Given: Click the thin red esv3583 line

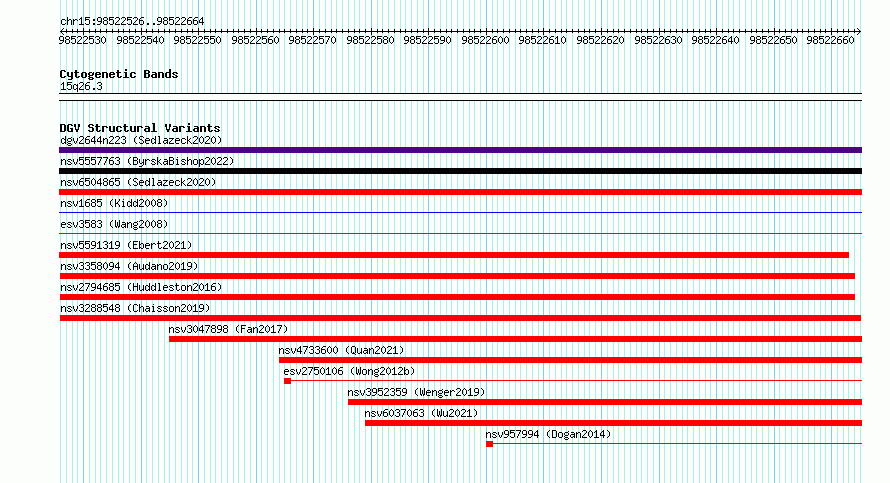Looking at the screenshot, I should [x=460, y=233].
